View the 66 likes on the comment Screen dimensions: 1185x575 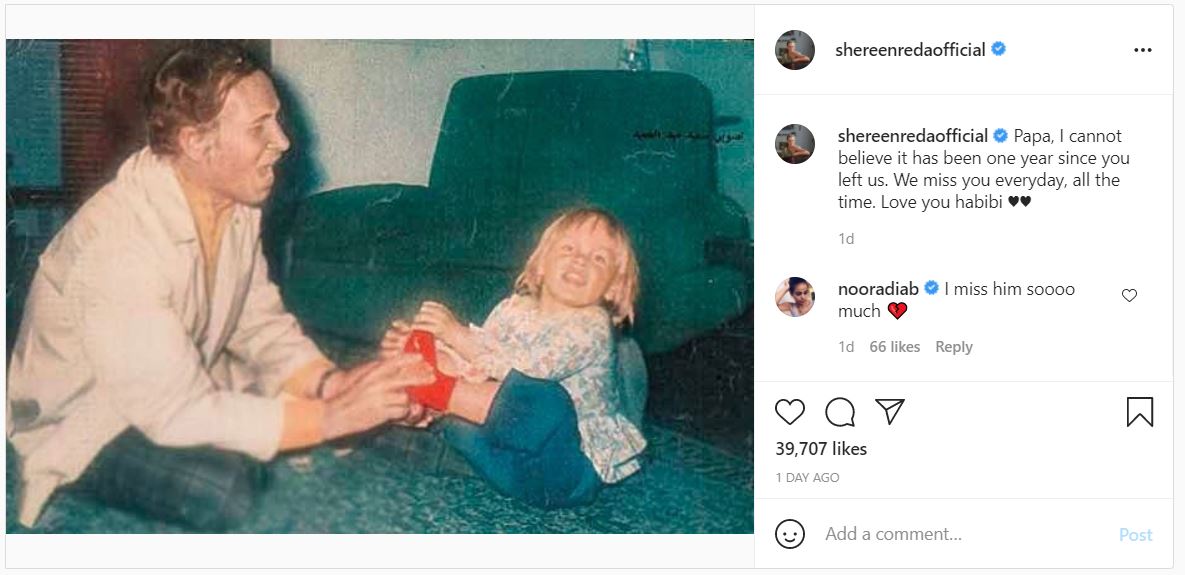pos(895,347)
